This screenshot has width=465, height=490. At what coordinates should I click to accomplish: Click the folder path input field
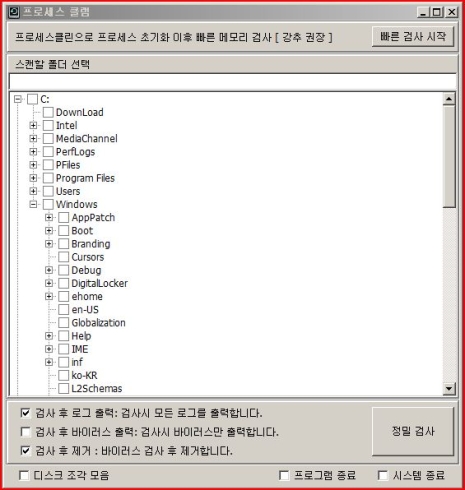(x=232, y=81)
